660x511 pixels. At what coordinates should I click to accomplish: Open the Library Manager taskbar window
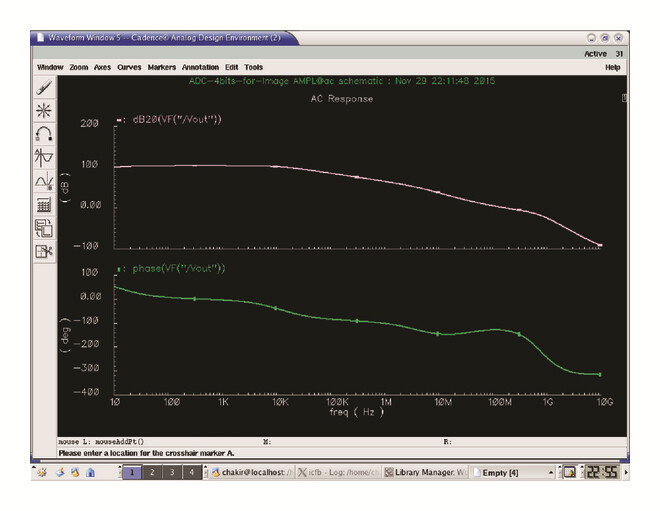click(x=426, y=473)
